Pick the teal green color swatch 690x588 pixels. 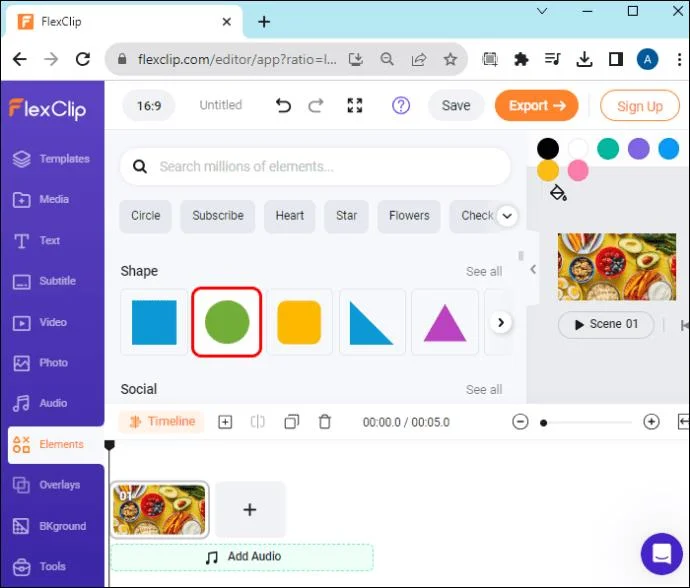608,148
